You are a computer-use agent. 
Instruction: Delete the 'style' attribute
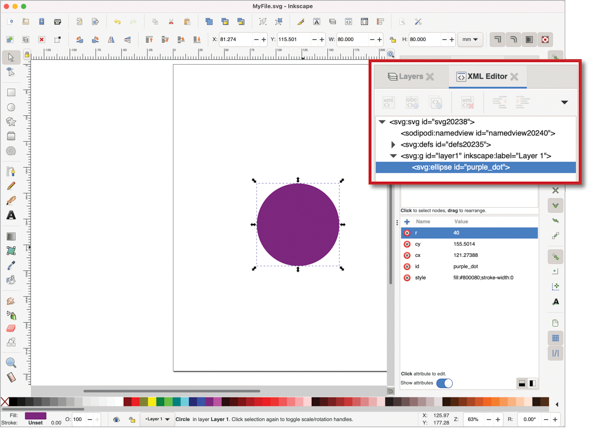407,278
